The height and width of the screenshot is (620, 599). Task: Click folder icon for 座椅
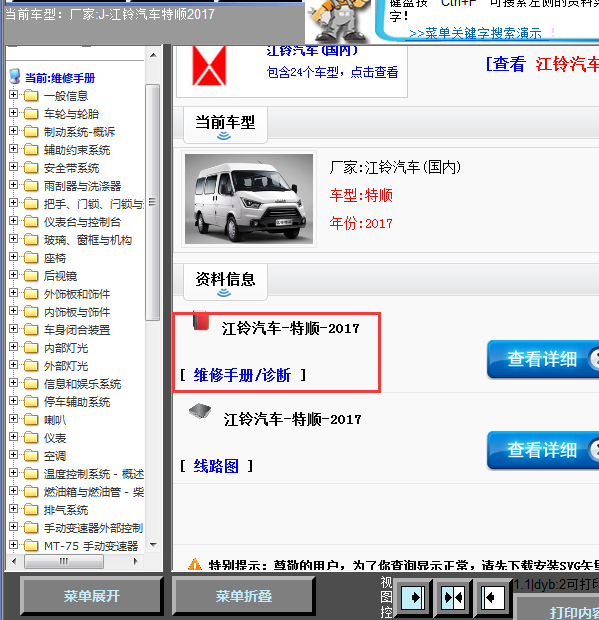pos(31,258)
